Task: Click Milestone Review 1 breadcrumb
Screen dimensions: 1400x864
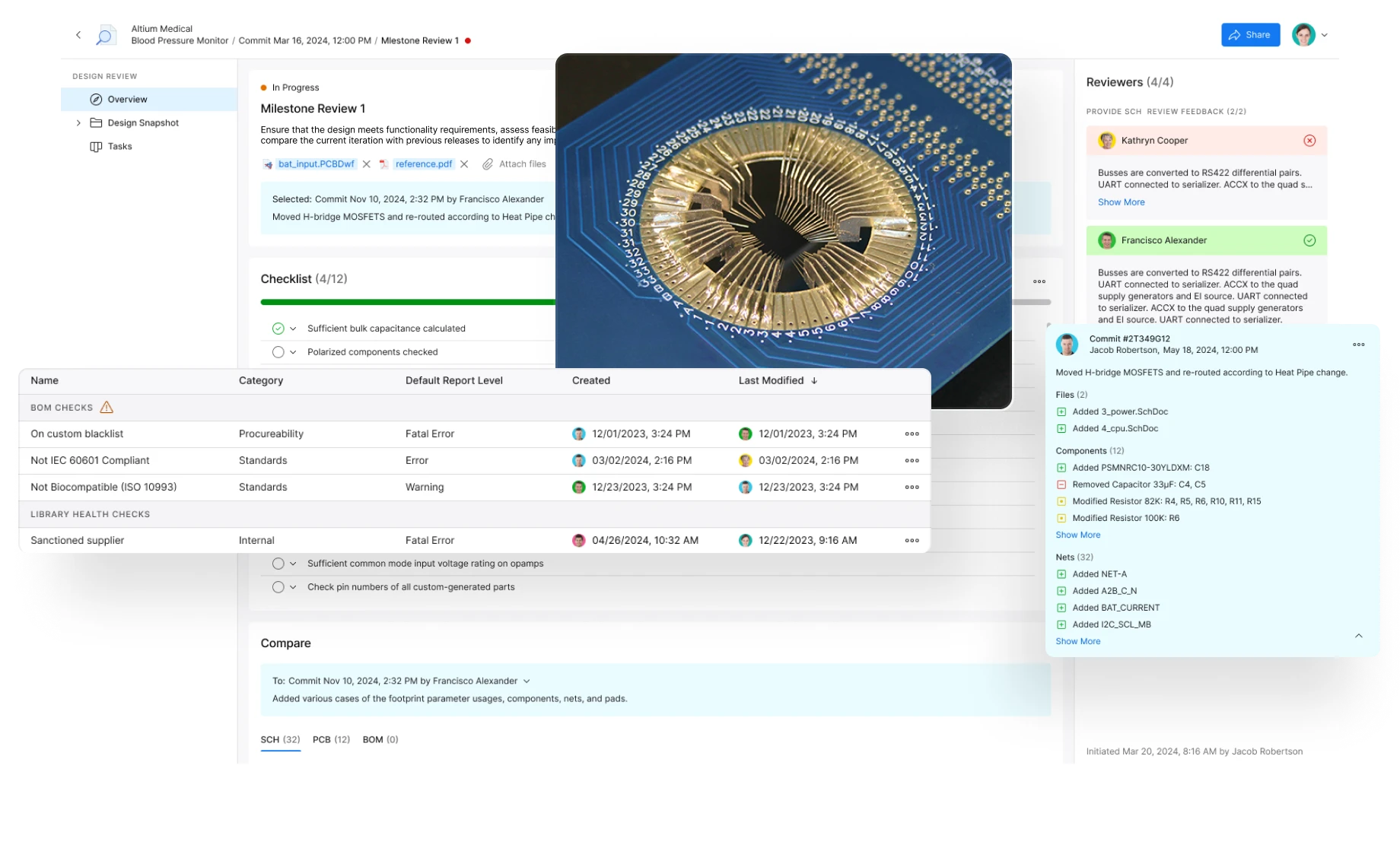Action: 419,41
